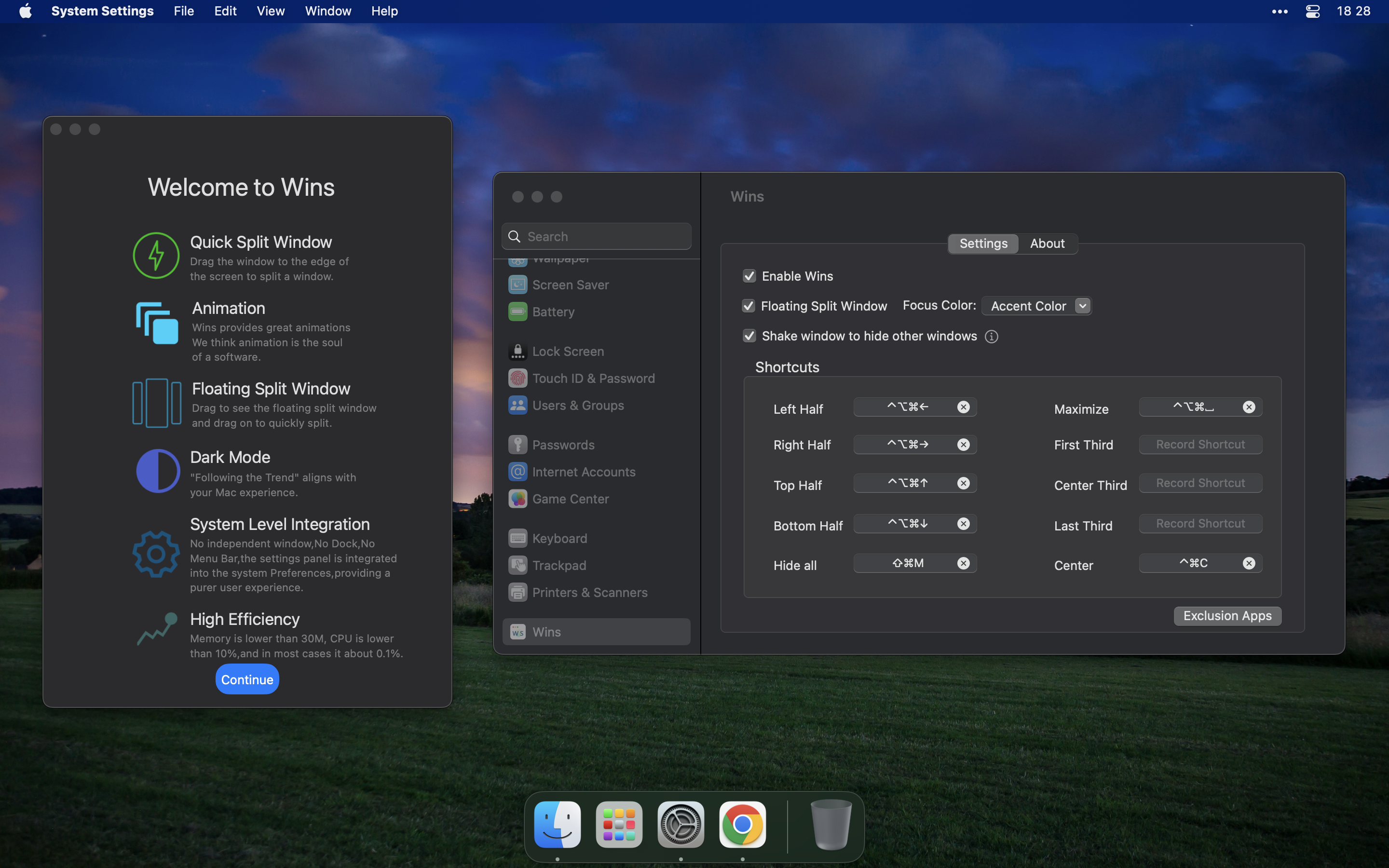1389x868 pixels.
Task: Clear the Maximize shortcut with X icon
Action: (1248, 407)
